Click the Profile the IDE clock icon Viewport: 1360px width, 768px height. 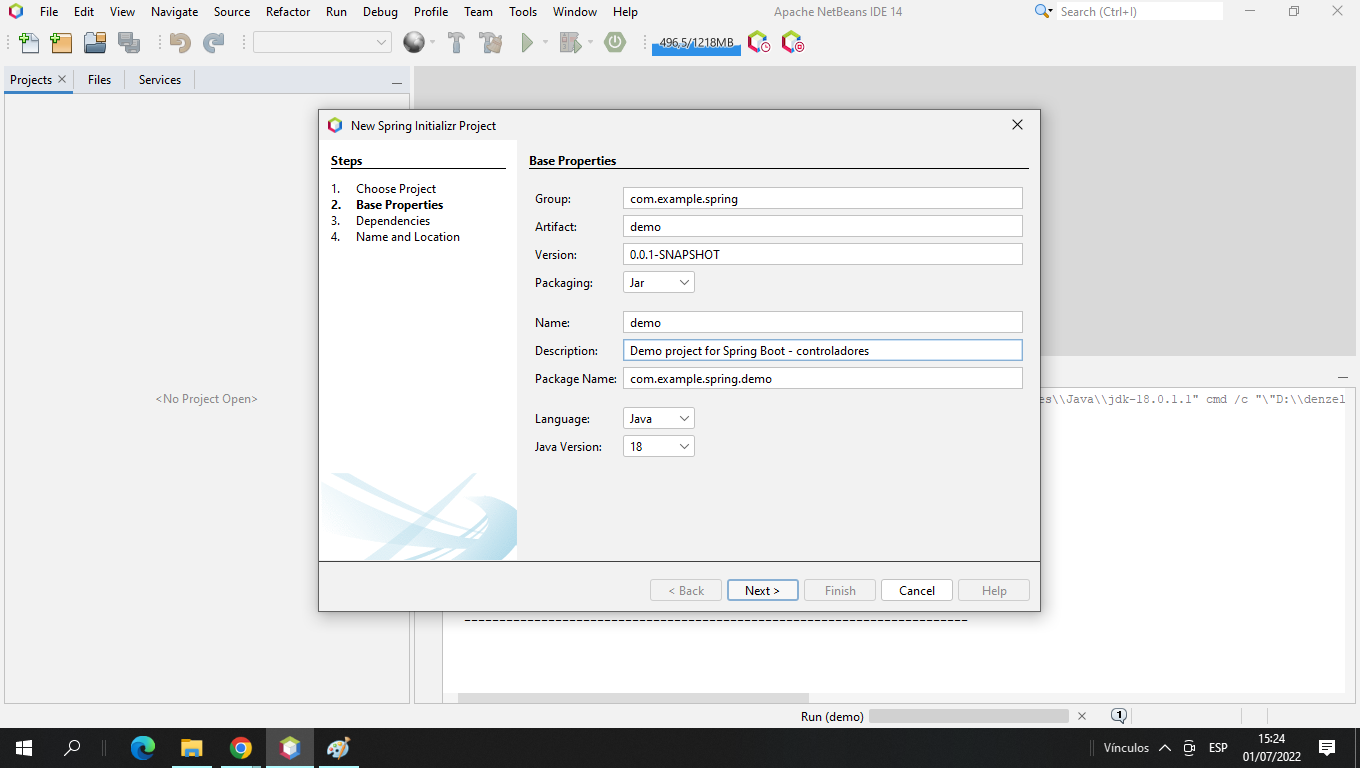pyautogui.click(x=759, y=43)
